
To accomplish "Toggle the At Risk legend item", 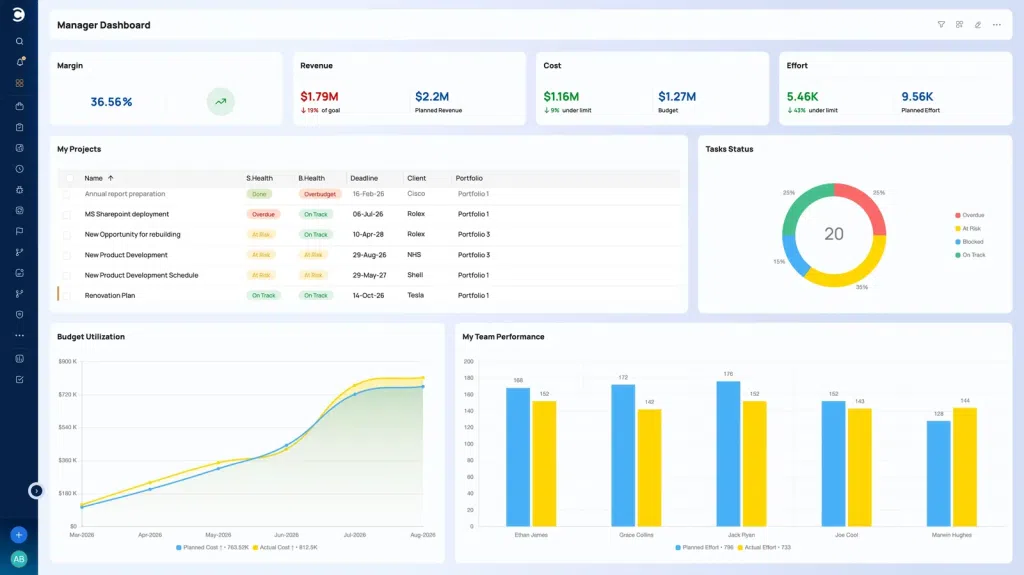I will point(968,229).
